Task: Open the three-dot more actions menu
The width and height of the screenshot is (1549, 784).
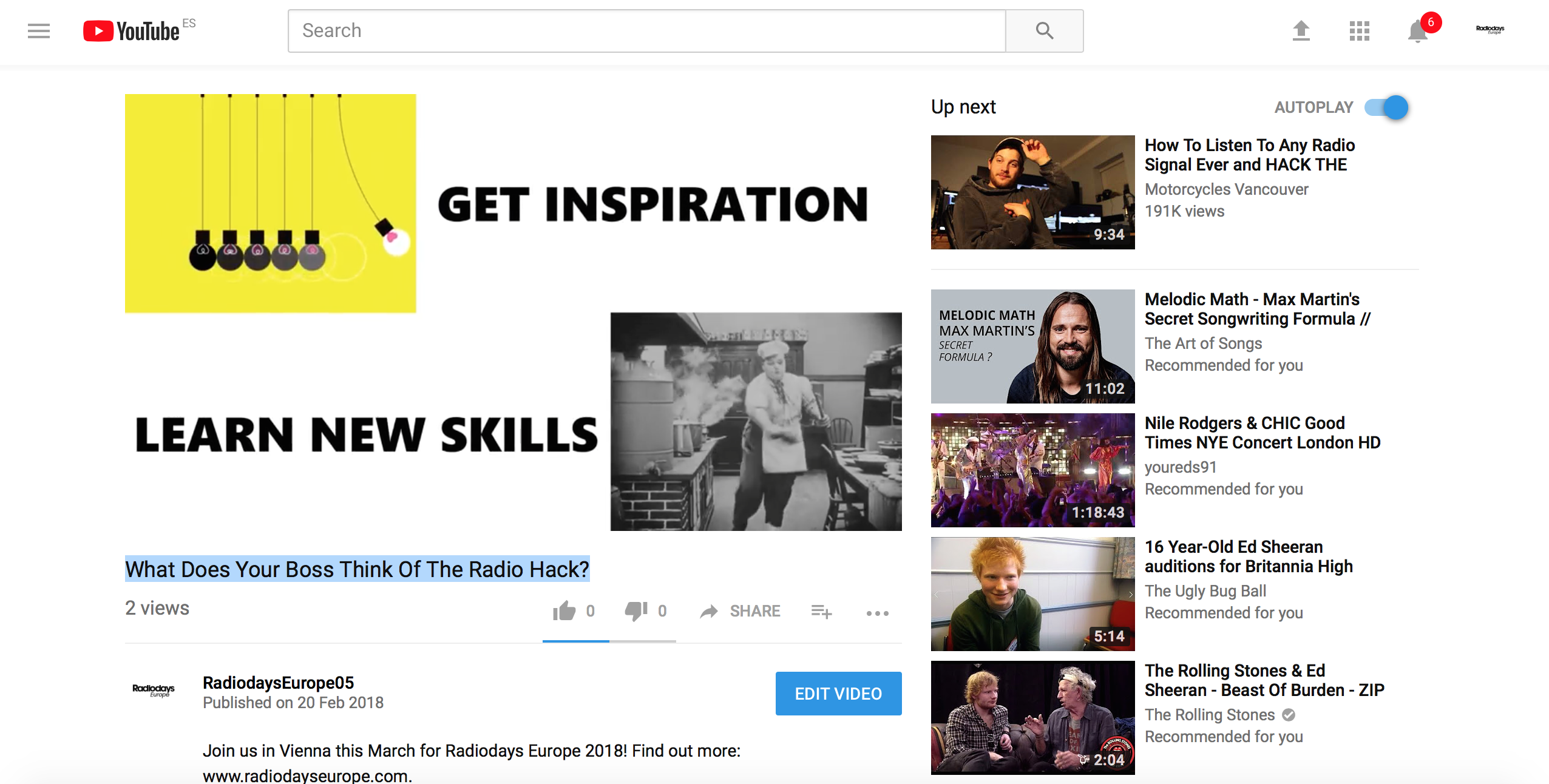Action: (878, 613)
